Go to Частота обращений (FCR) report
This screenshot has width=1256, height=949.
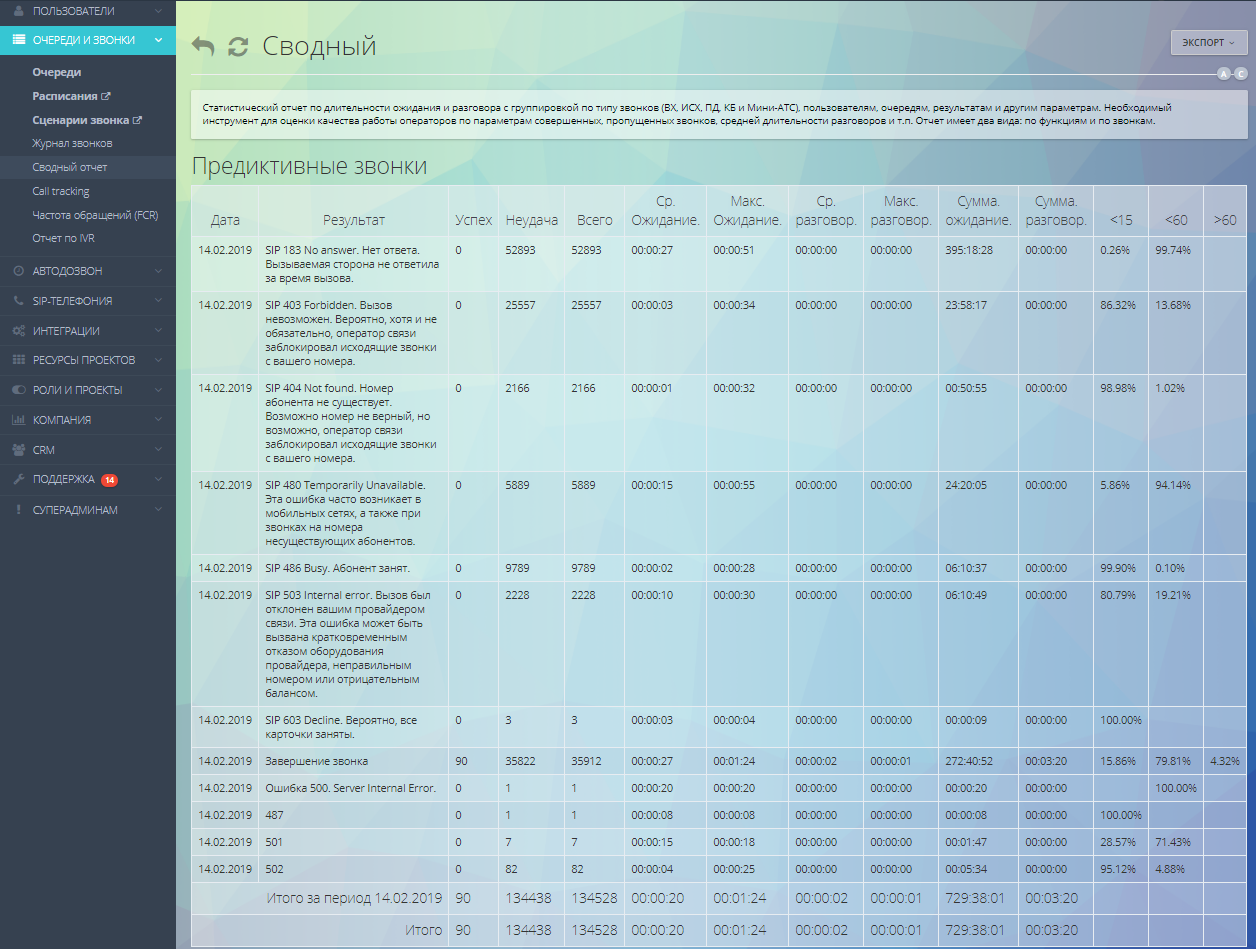[x=95, y=215]
